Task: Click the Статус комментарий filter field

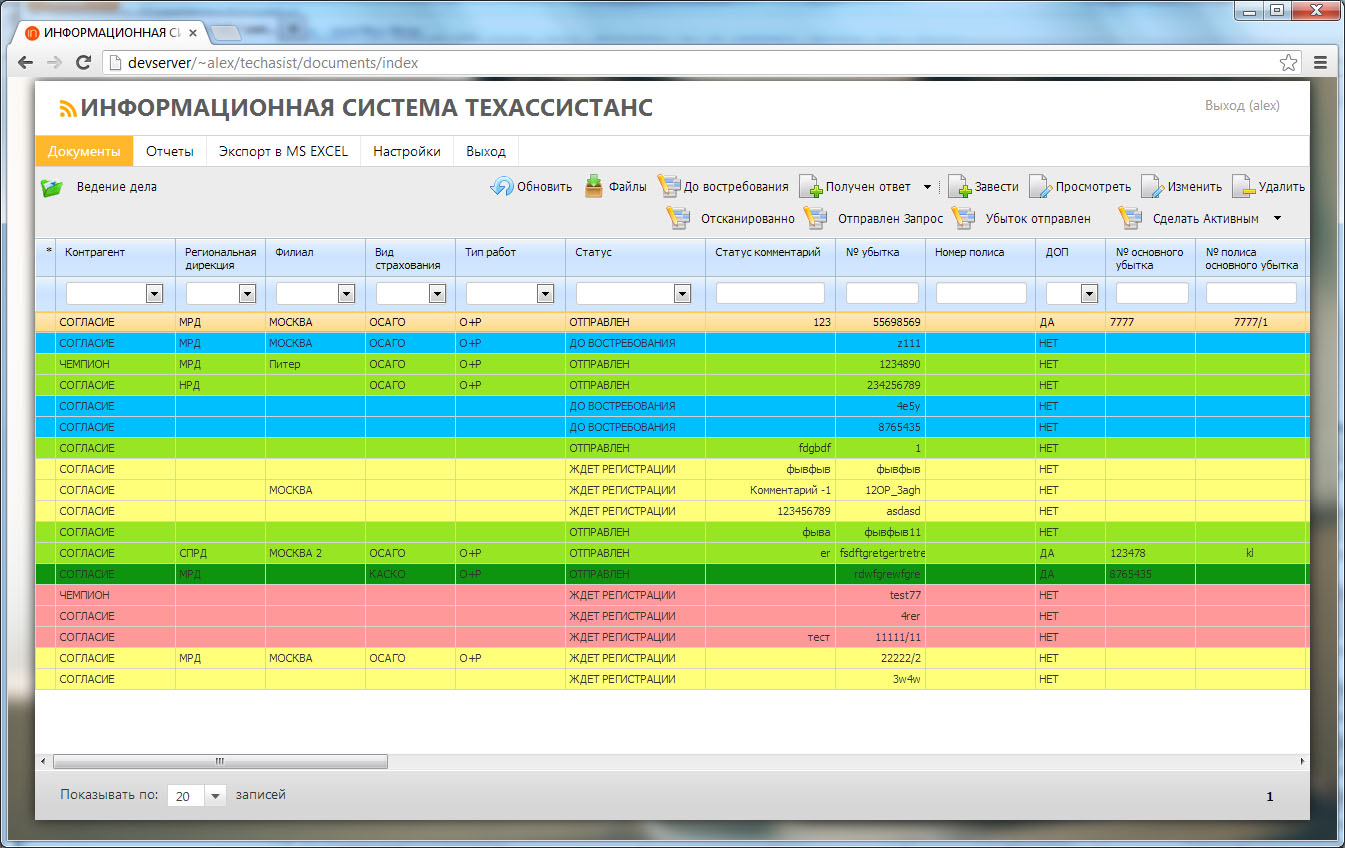Action: [770, 293]
